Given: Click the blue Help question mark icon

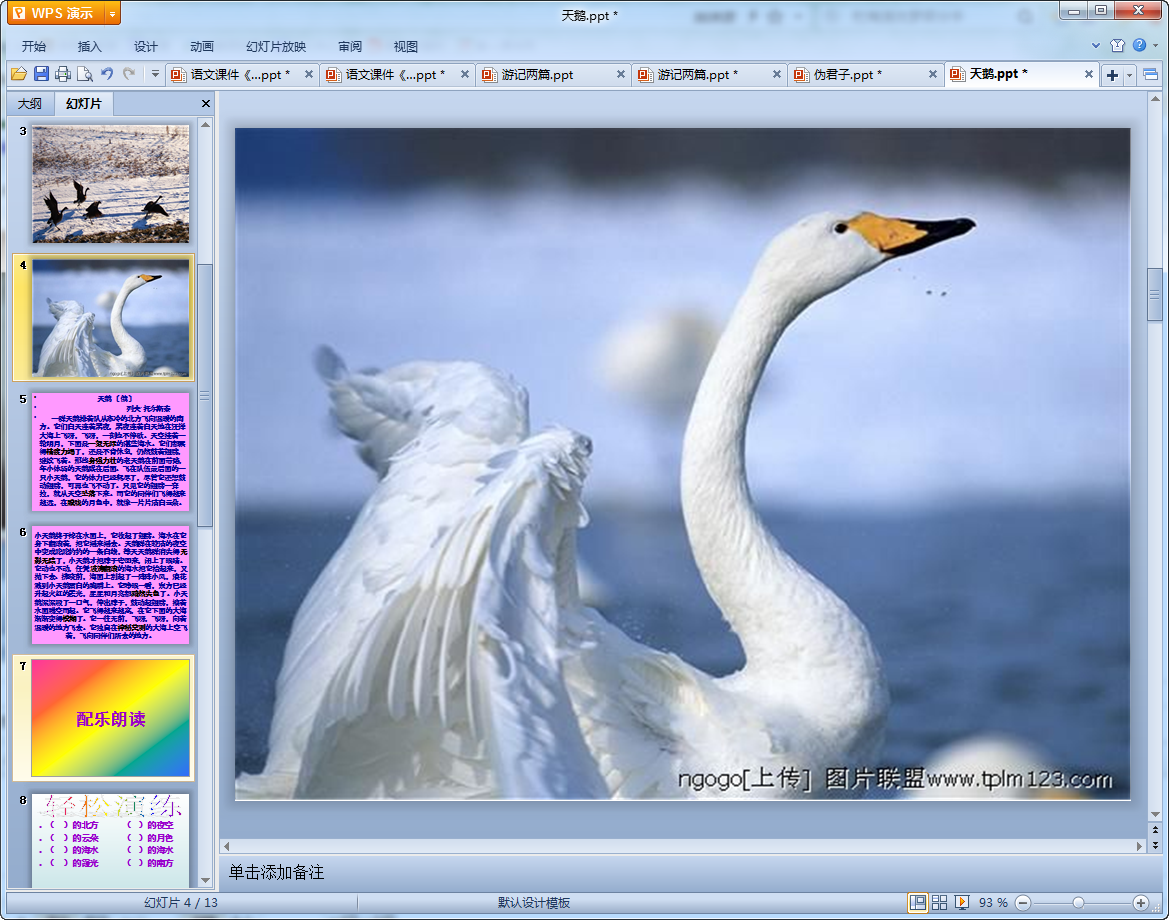Looking at the screenshot, I should (1139, 45).
